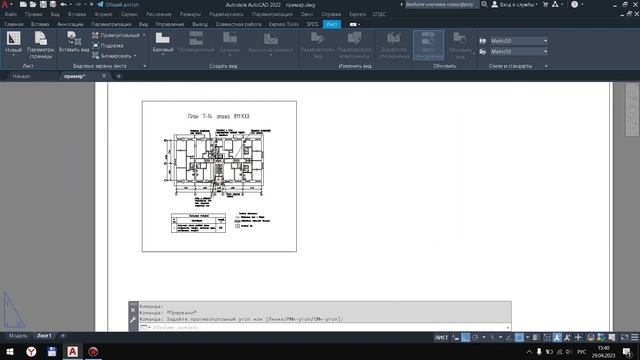
Task: Switch to the Управление ribbon tab
Action: coord(170,24)
